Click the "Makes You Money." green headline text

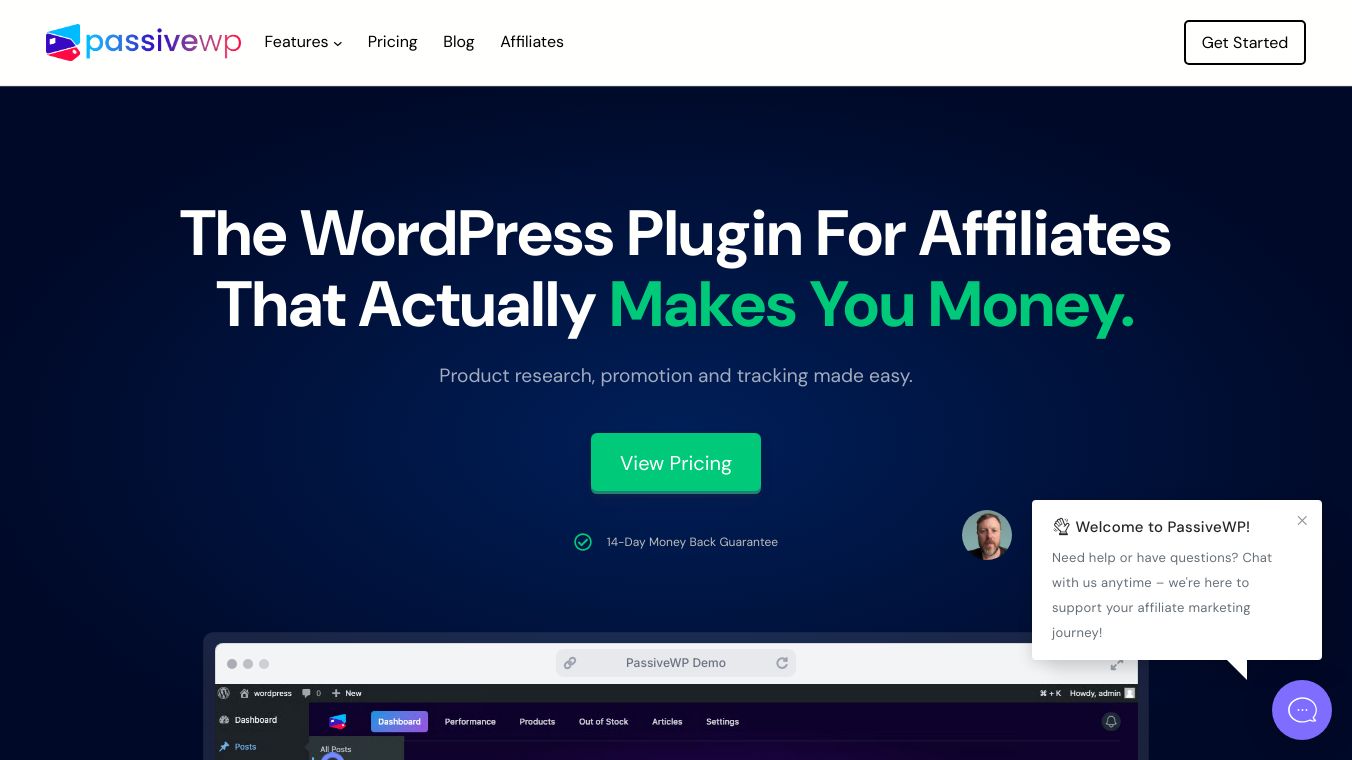[x=872, y=305]
